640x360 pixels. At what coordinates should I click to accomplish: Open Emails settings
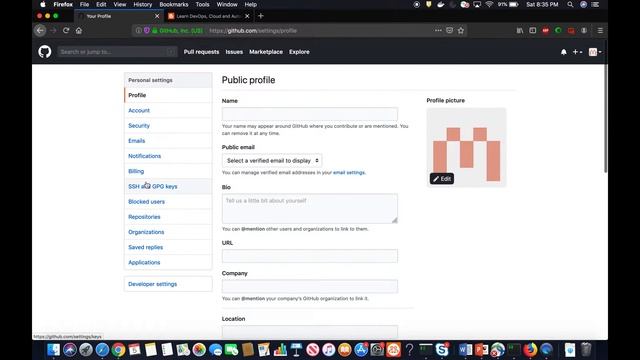pos(168,141)
